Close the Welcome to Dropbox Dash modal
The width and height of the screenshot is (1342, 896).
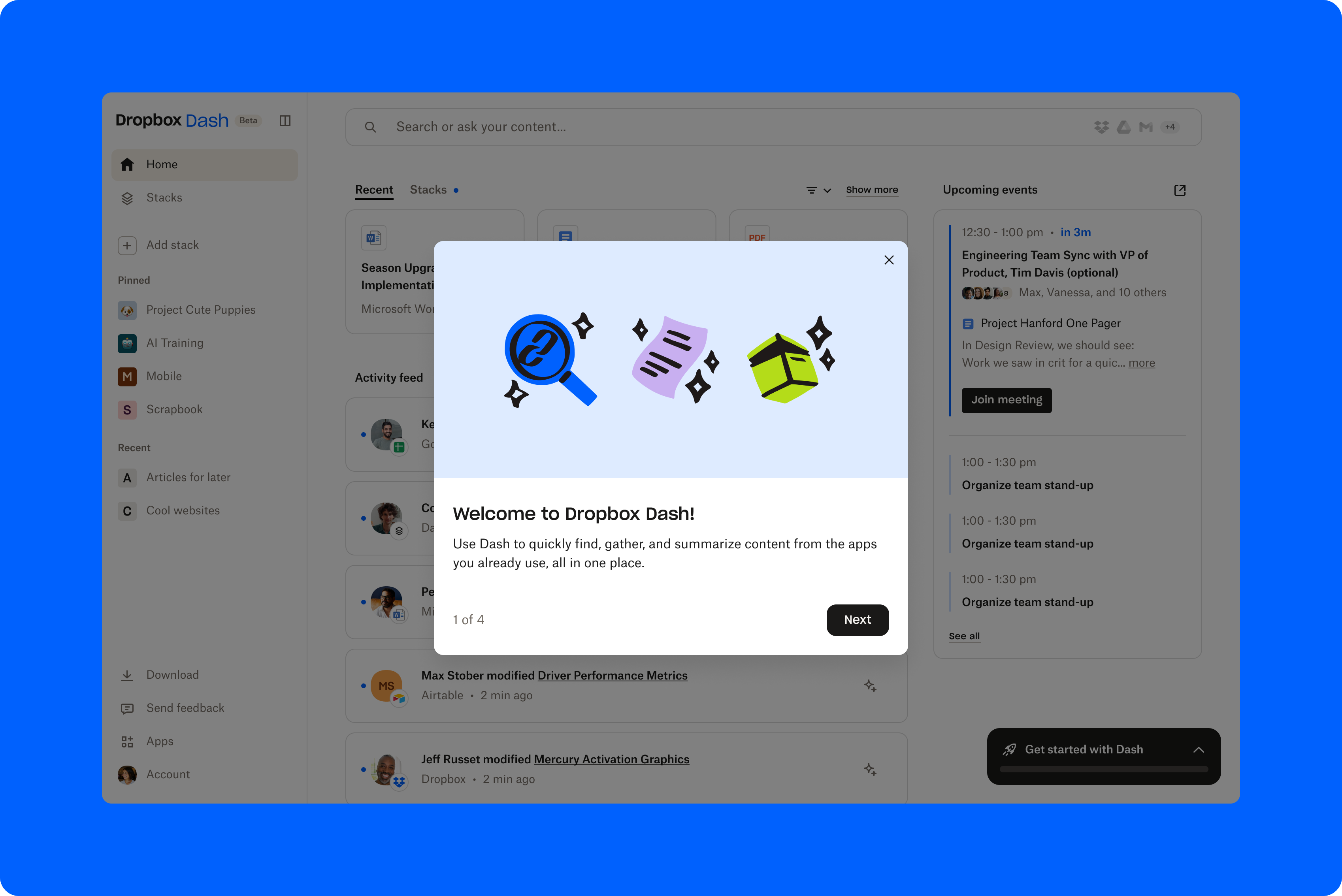(888, 260)
